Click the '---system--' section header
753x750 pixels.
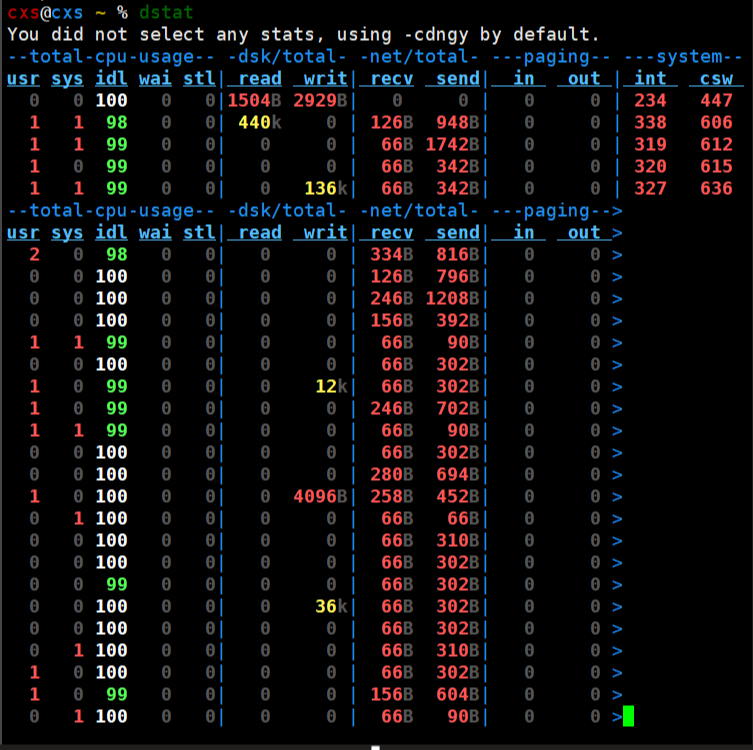click(683, 57)
